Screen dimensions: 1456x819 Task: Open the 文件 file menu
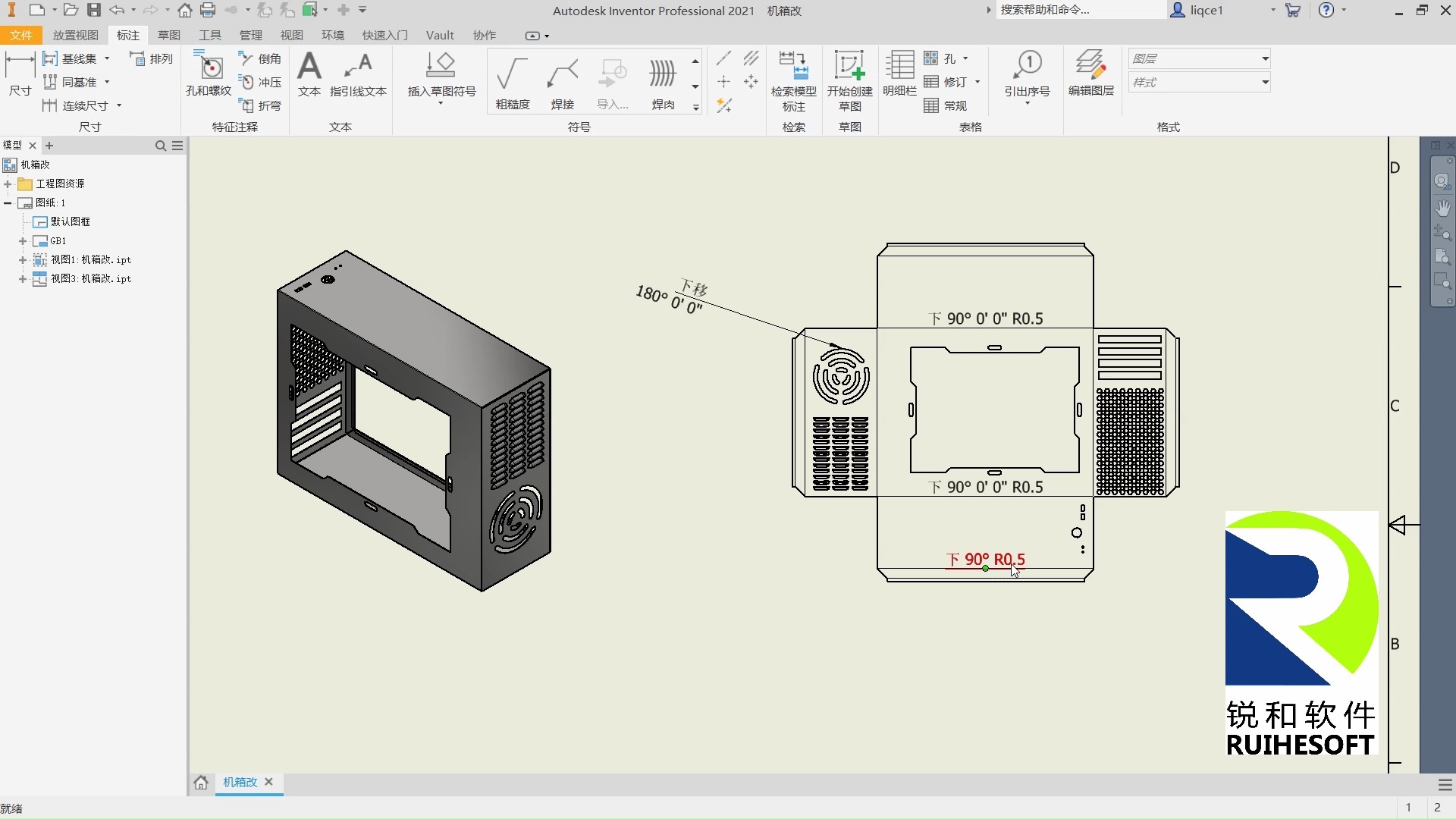[x=21, y=35]
